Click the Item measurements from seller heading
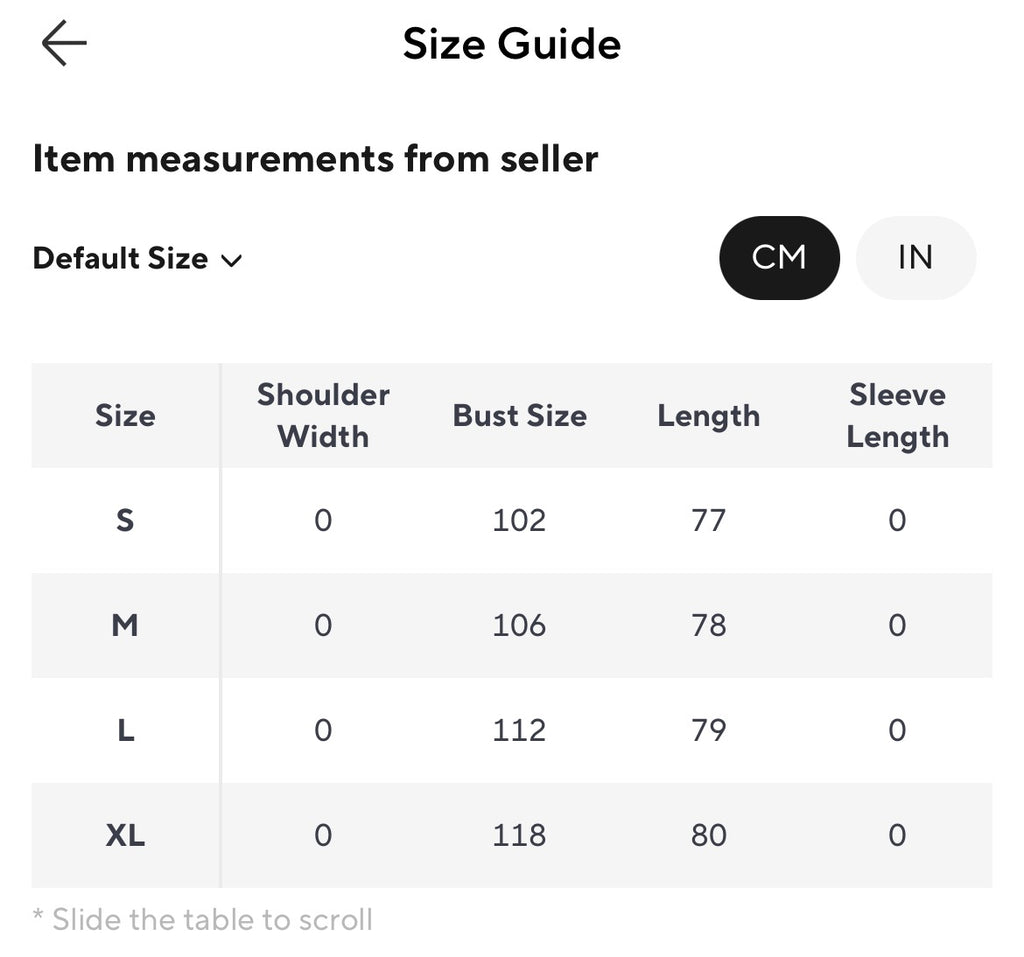 click(315, 159)
